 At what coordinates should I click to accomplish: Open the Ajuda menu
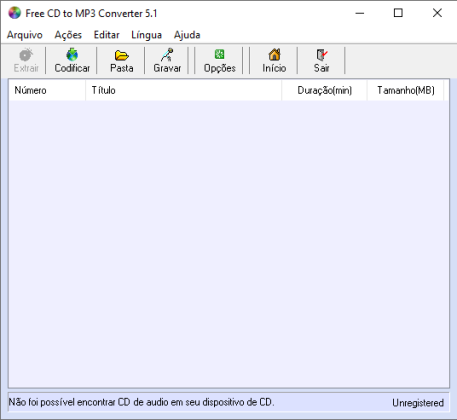(187, 35)
